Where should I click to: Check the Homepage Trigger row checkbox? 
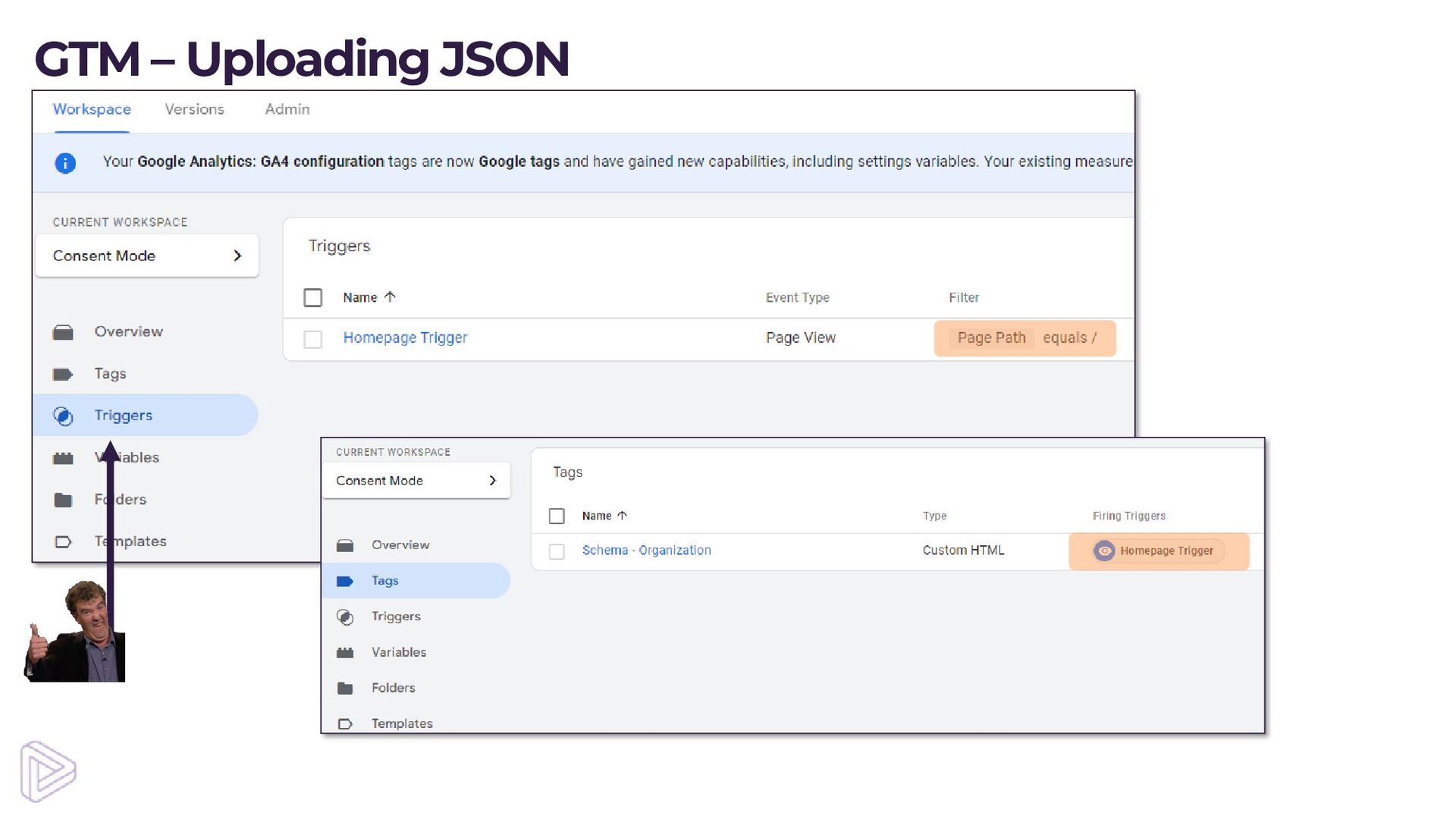click(x=312, y=339)
